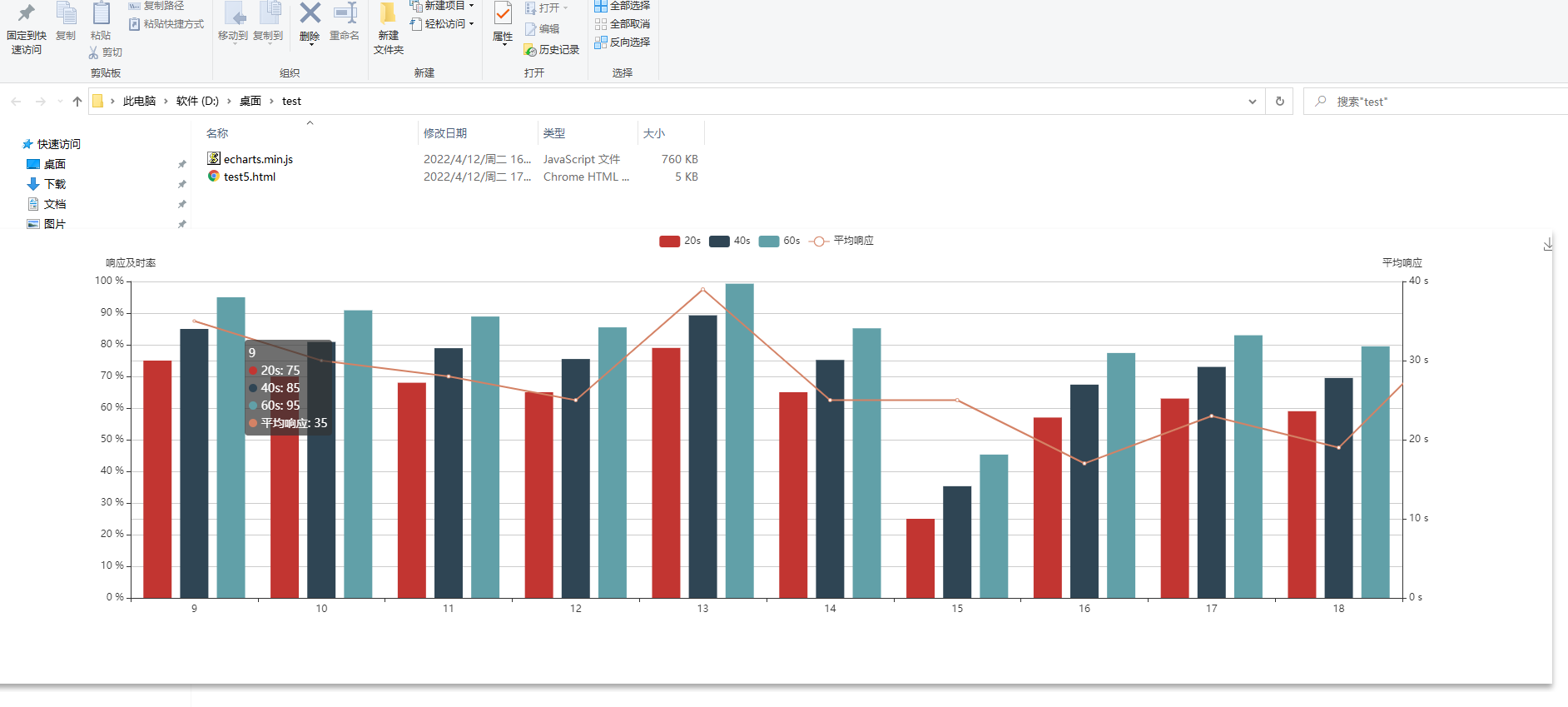This screenshot has width=1568, height=707.
Task: Click Select none (全部取消)
Action: pyautogui.click(x=622, y=24)
